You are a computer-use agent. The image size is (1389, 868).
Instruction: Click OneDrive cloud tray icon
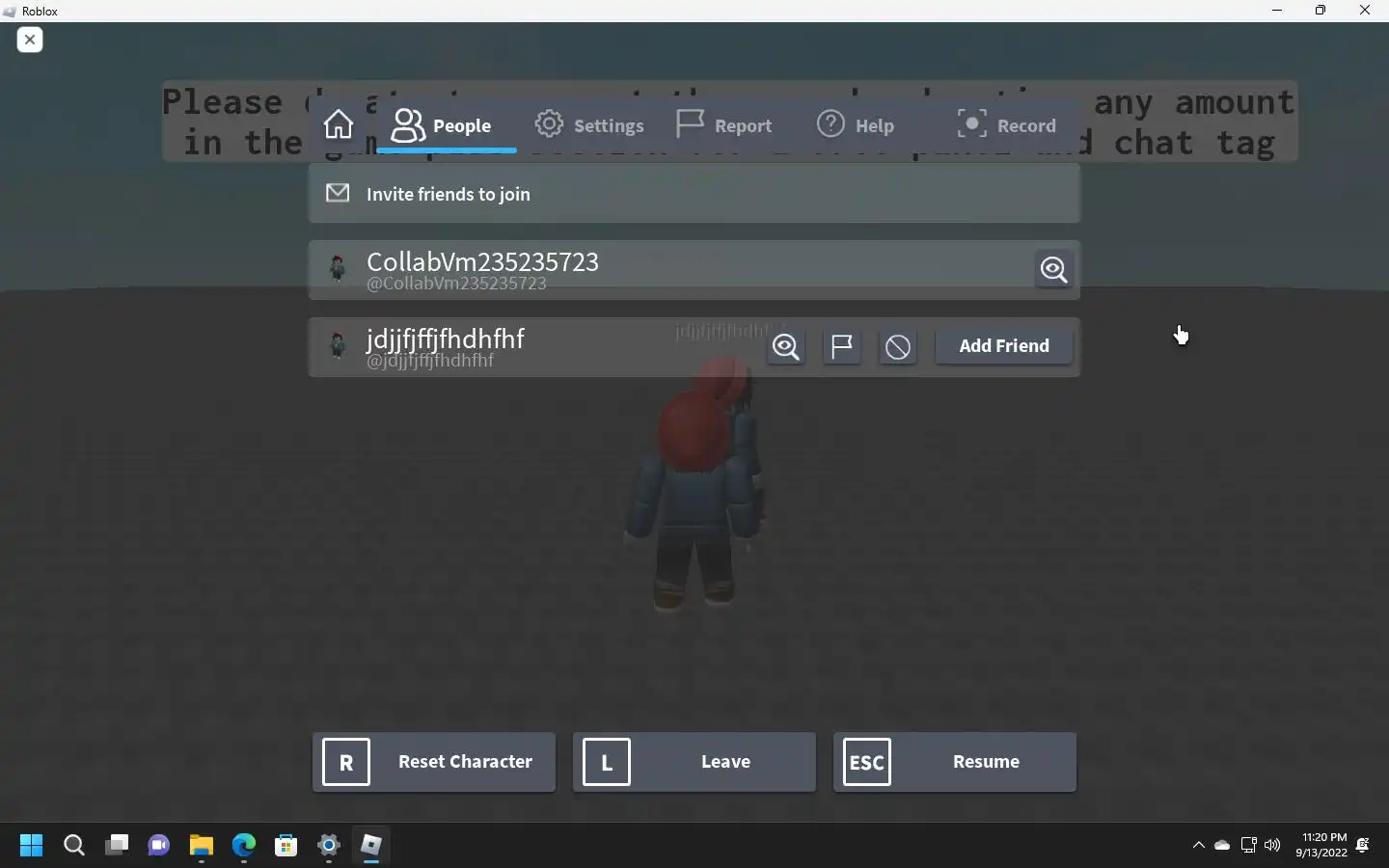point(1222,846)
